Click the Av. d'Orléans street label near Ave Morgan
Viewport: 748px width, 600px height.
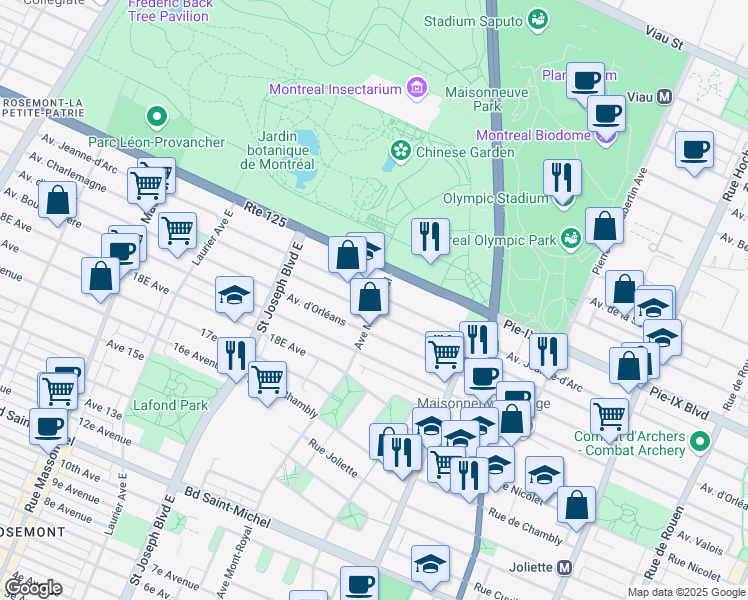[x=316, y=310]
